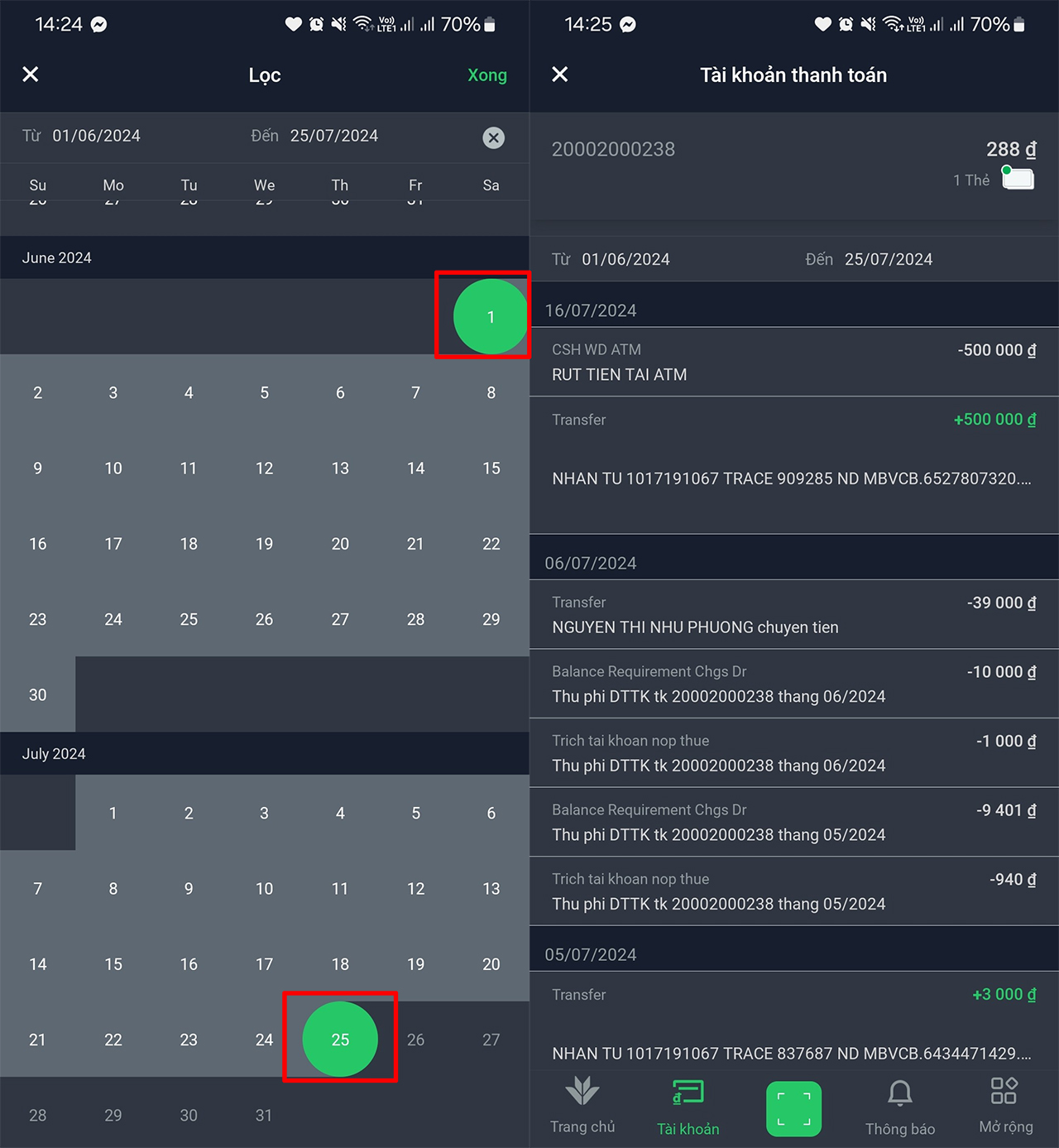
Task: Open the Mở rộng menu
Action: tap(1004, 1106)
